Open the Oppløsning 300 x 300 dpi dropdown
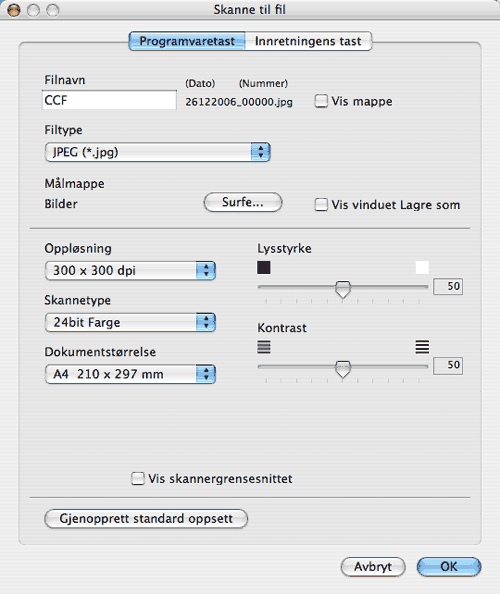The width and height of the screenshot is (500, 594). 130,270
